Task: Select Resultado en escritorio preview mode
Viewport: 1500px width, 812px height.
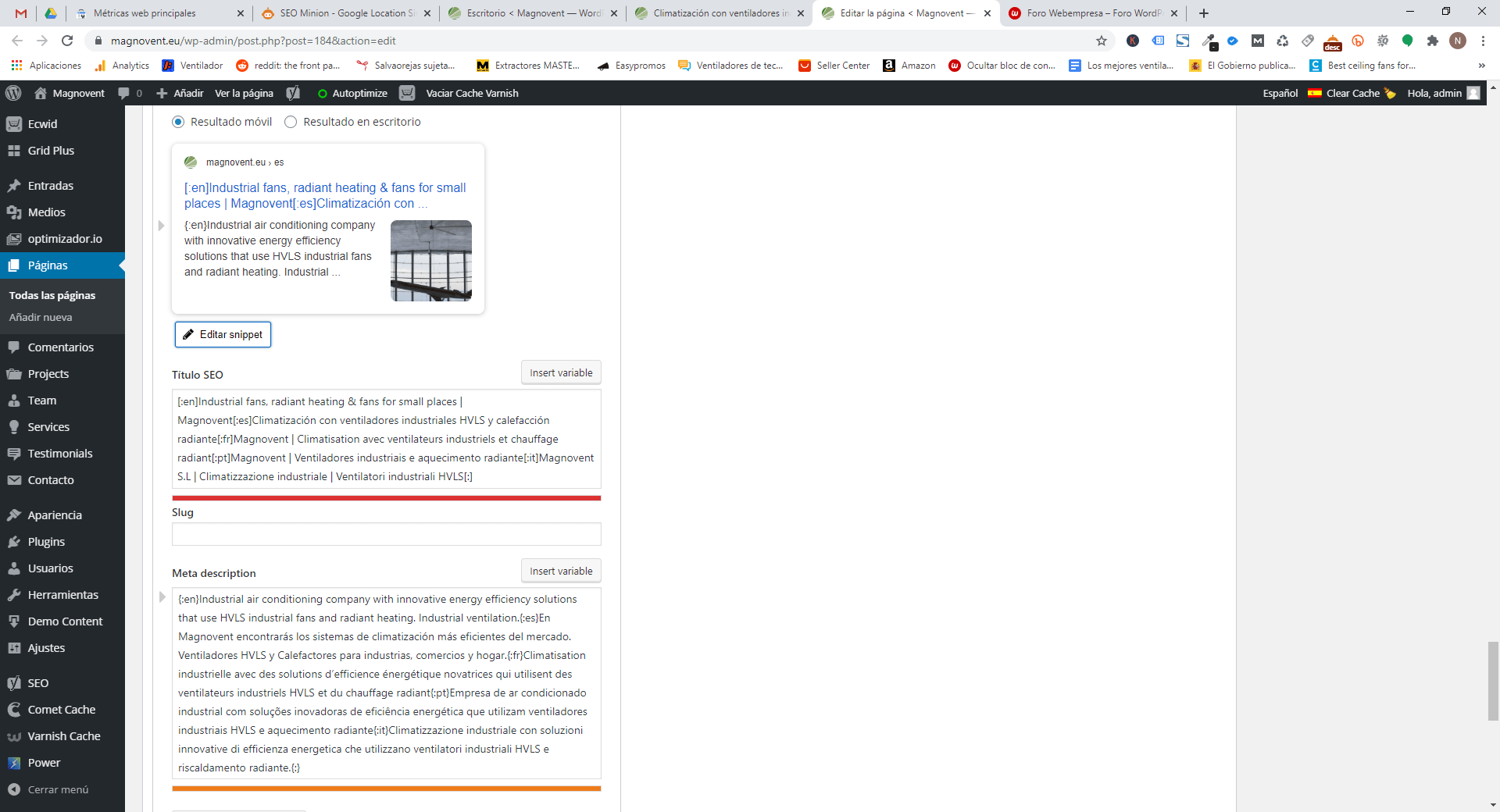Action: tap(291, 122)
